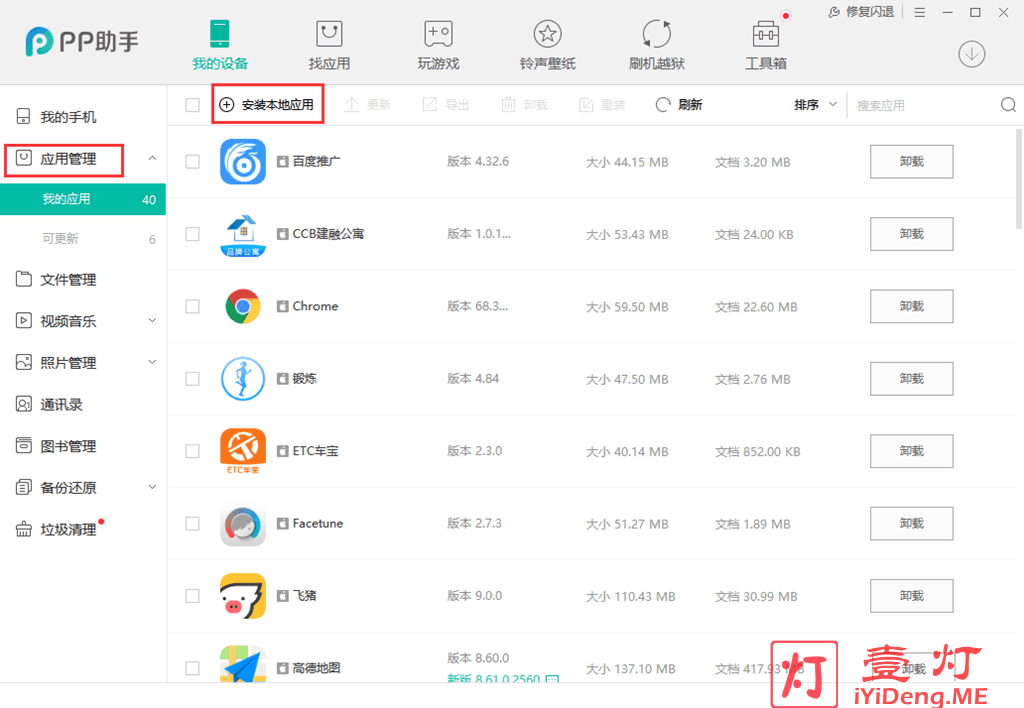Open the 工具箱 tab
The image size is (1024, 708).
tap(765, 45)
